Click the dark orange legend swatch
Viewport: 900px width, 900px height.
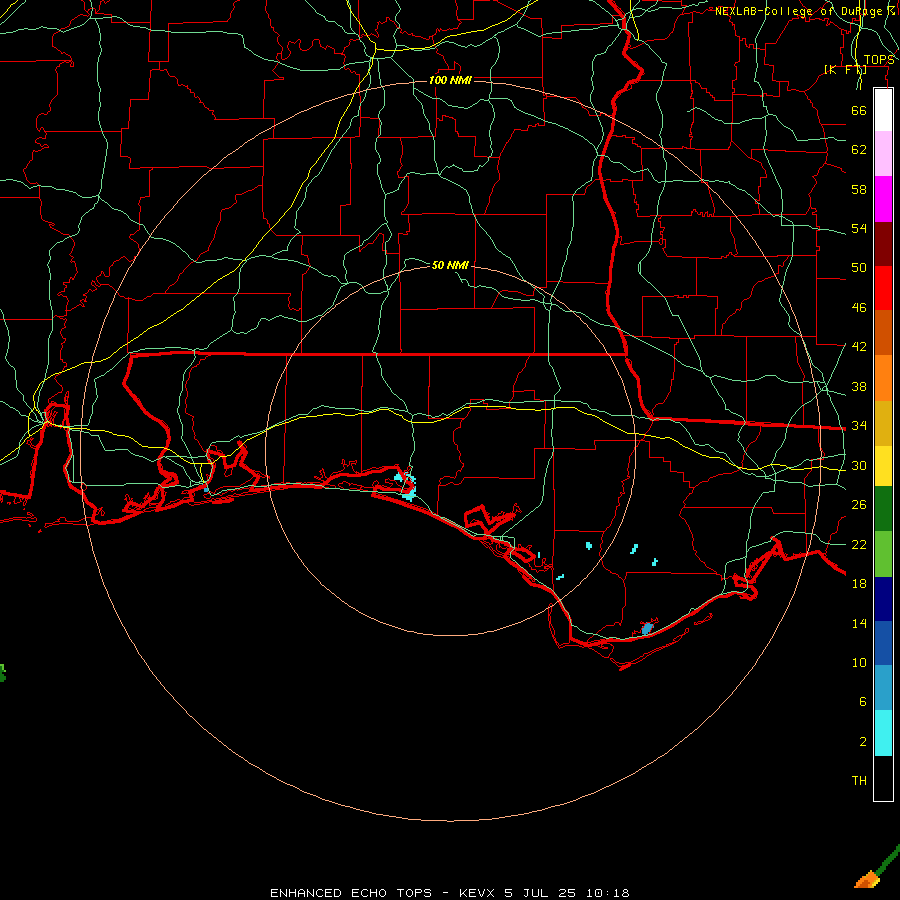(x=883, y=333)
